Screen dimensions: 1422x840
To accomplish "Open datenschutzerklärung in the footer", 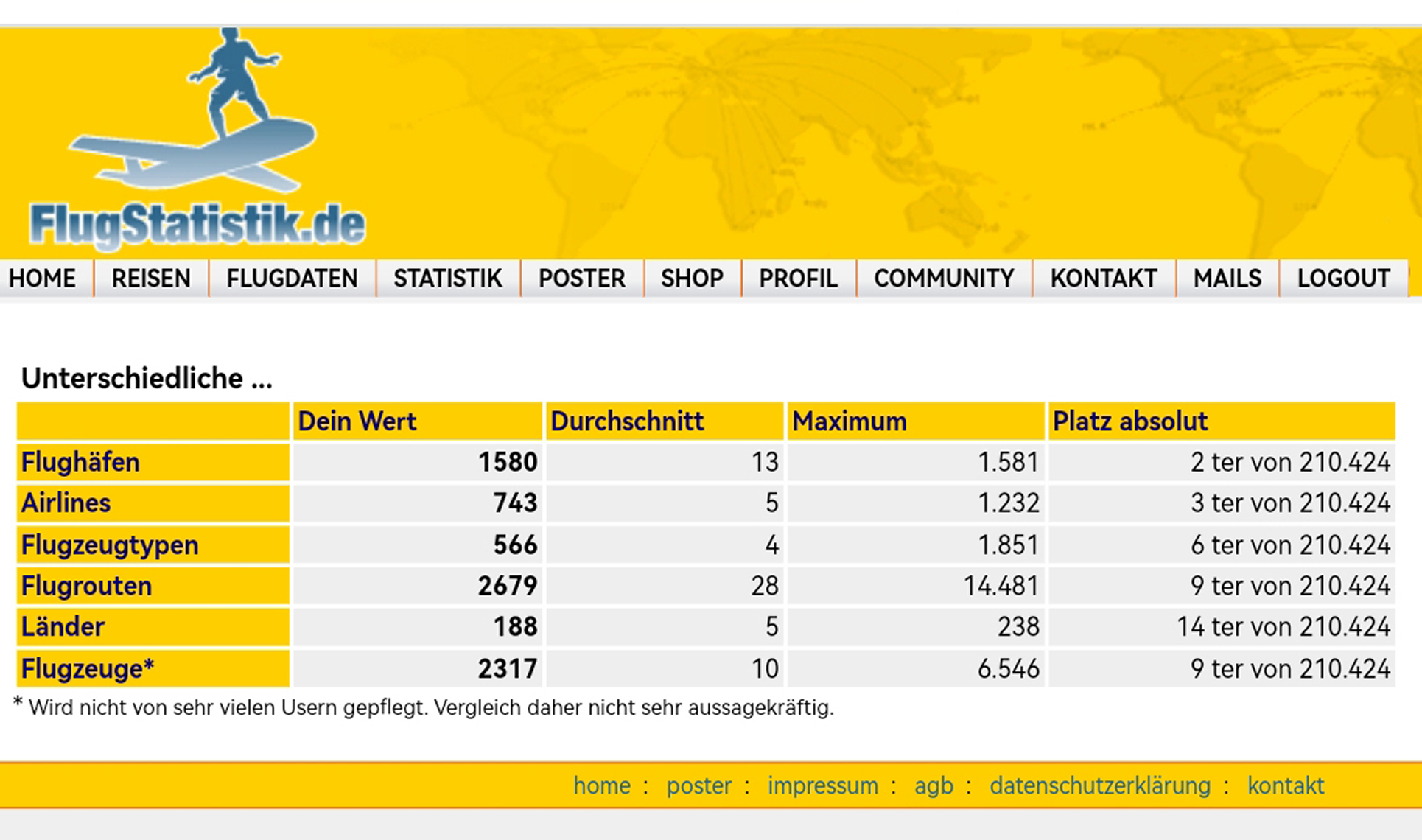I will pos(1099,785).
